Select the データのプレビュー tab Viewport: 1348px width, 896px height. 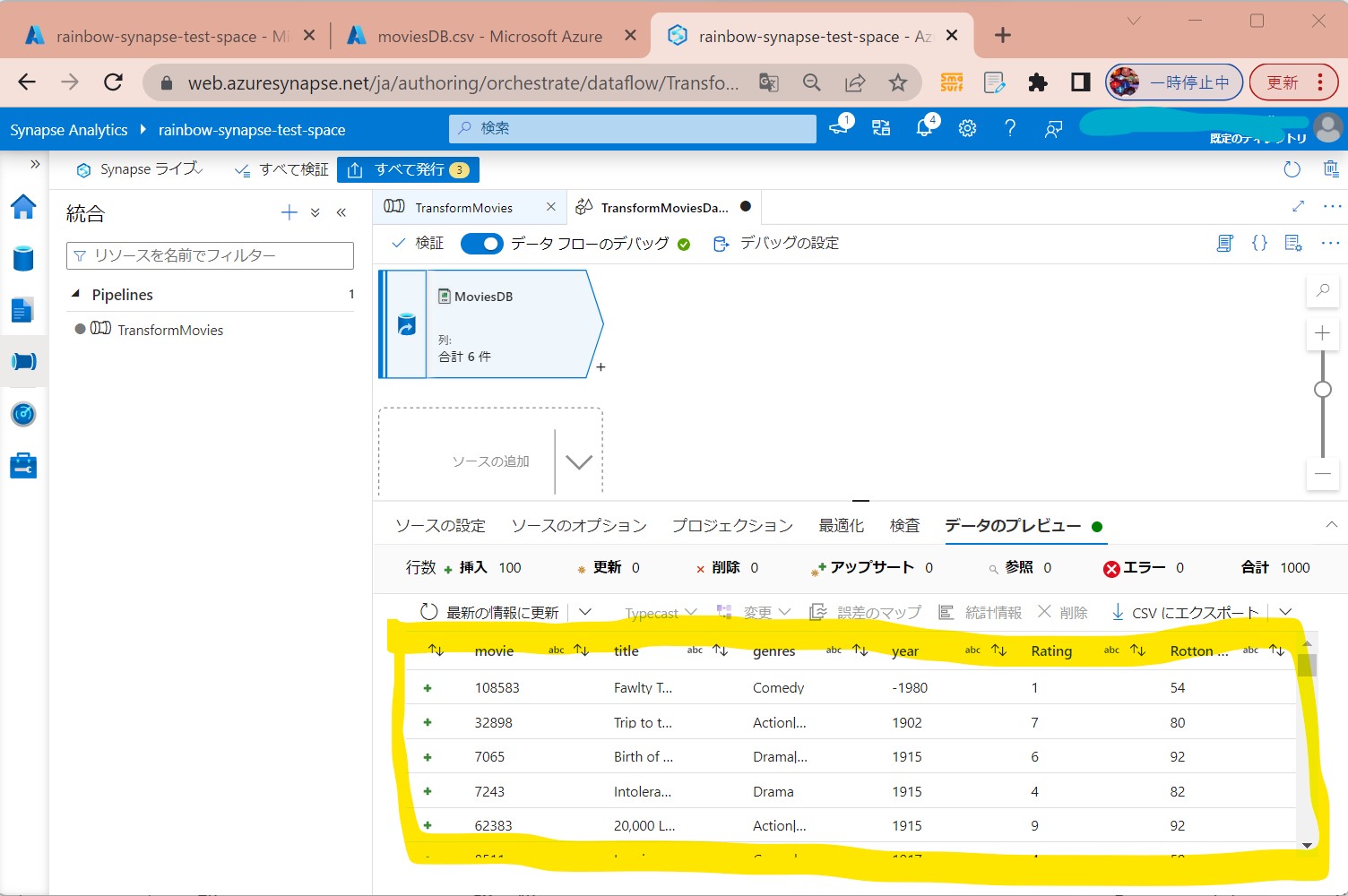1013,526
